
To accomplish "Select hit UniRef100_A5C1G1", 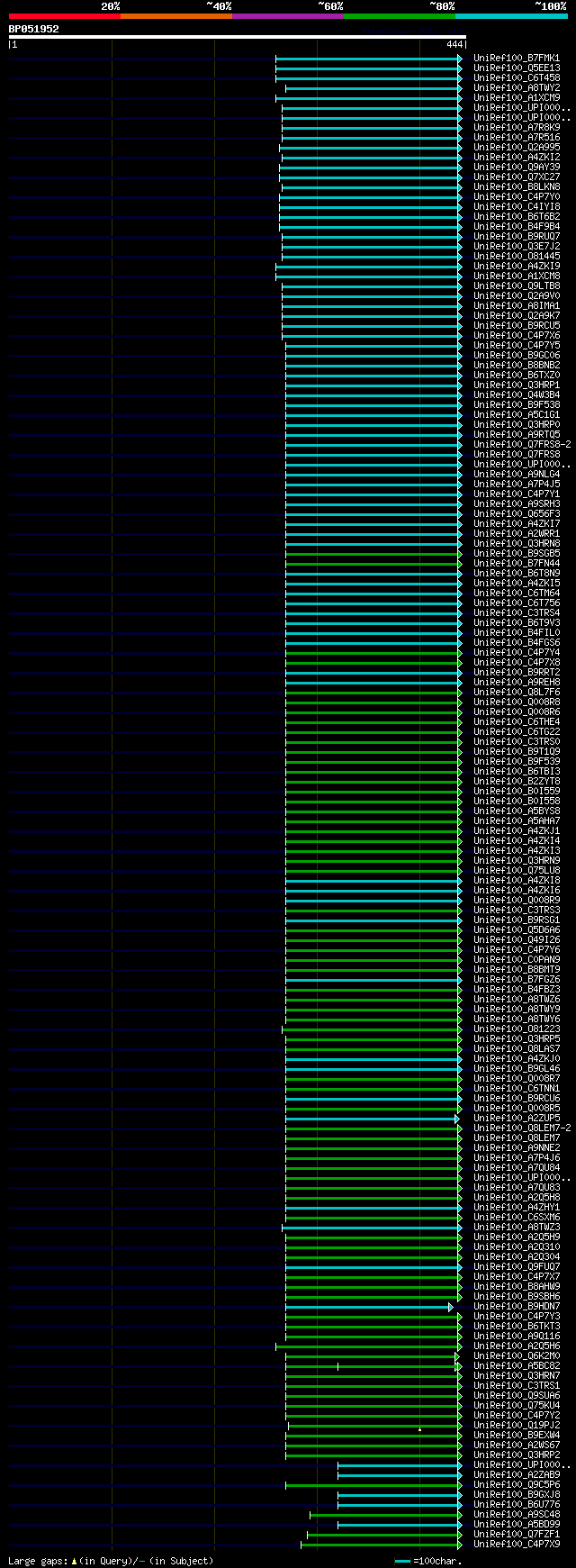I will tap(517, 415).
